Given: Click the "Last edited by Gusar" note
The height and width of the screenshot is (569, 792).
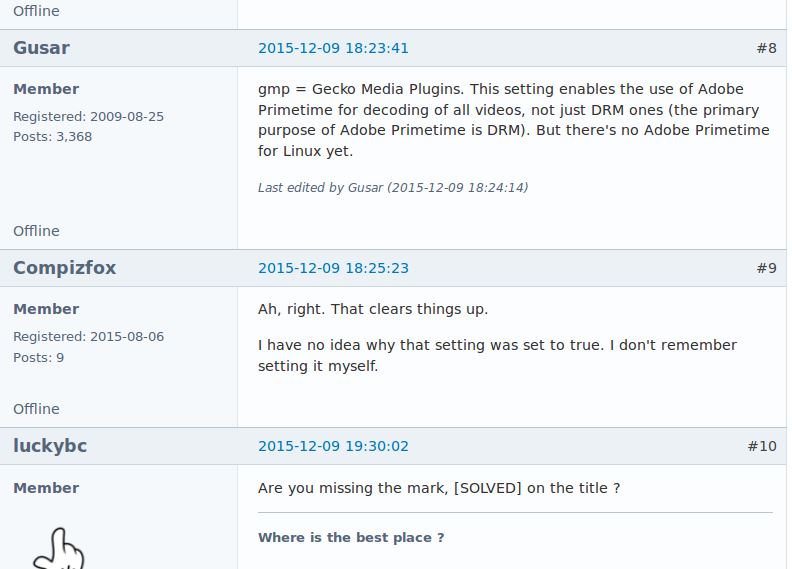Looking at the screenshot, I should tap(393, 188).
